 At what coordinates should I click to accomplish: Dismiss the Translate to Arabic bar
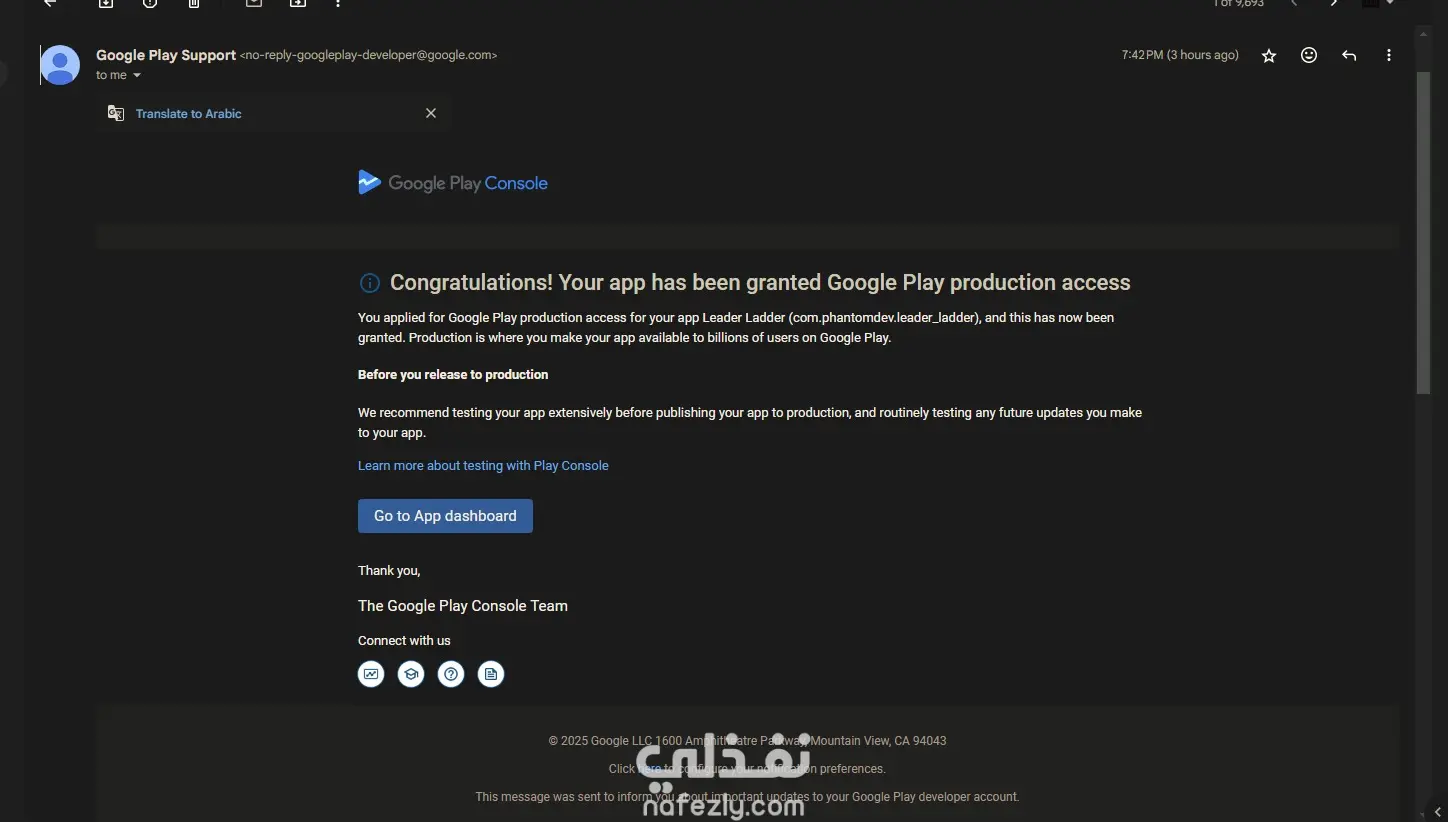[x=431, y=113]
